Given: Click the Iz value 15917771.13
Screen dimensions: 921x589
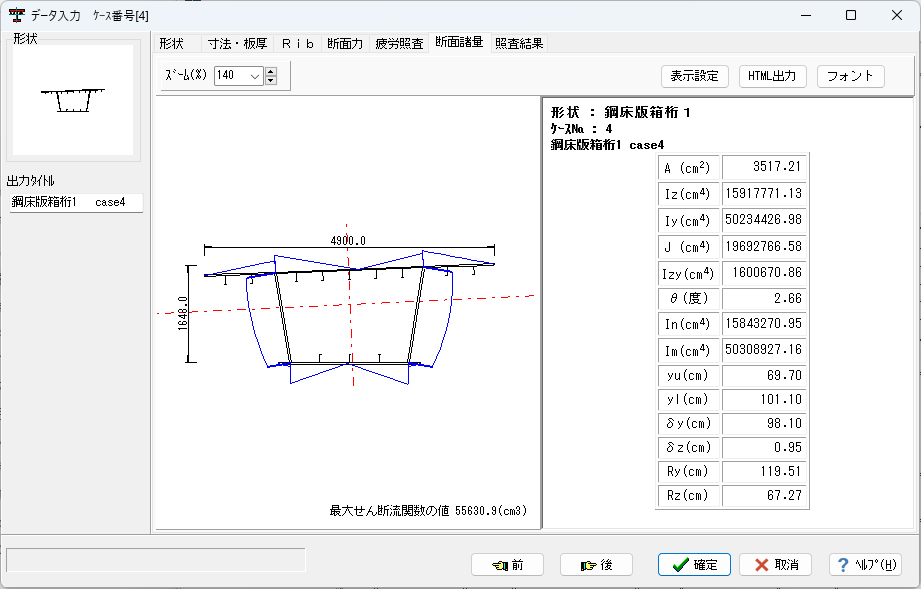Looking at the screenshot, I should point(764,193).
